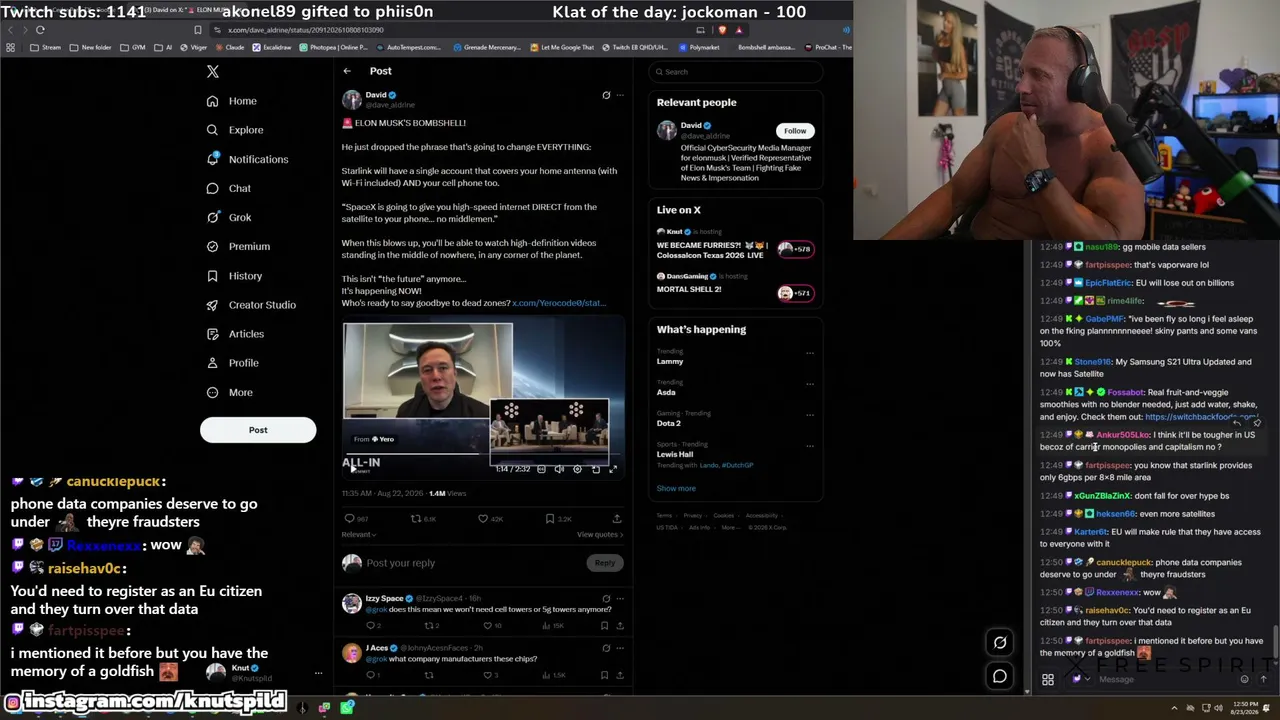Open Home in the X sidebar
The image size is (1280, 720).
click(x=232, y=101)
